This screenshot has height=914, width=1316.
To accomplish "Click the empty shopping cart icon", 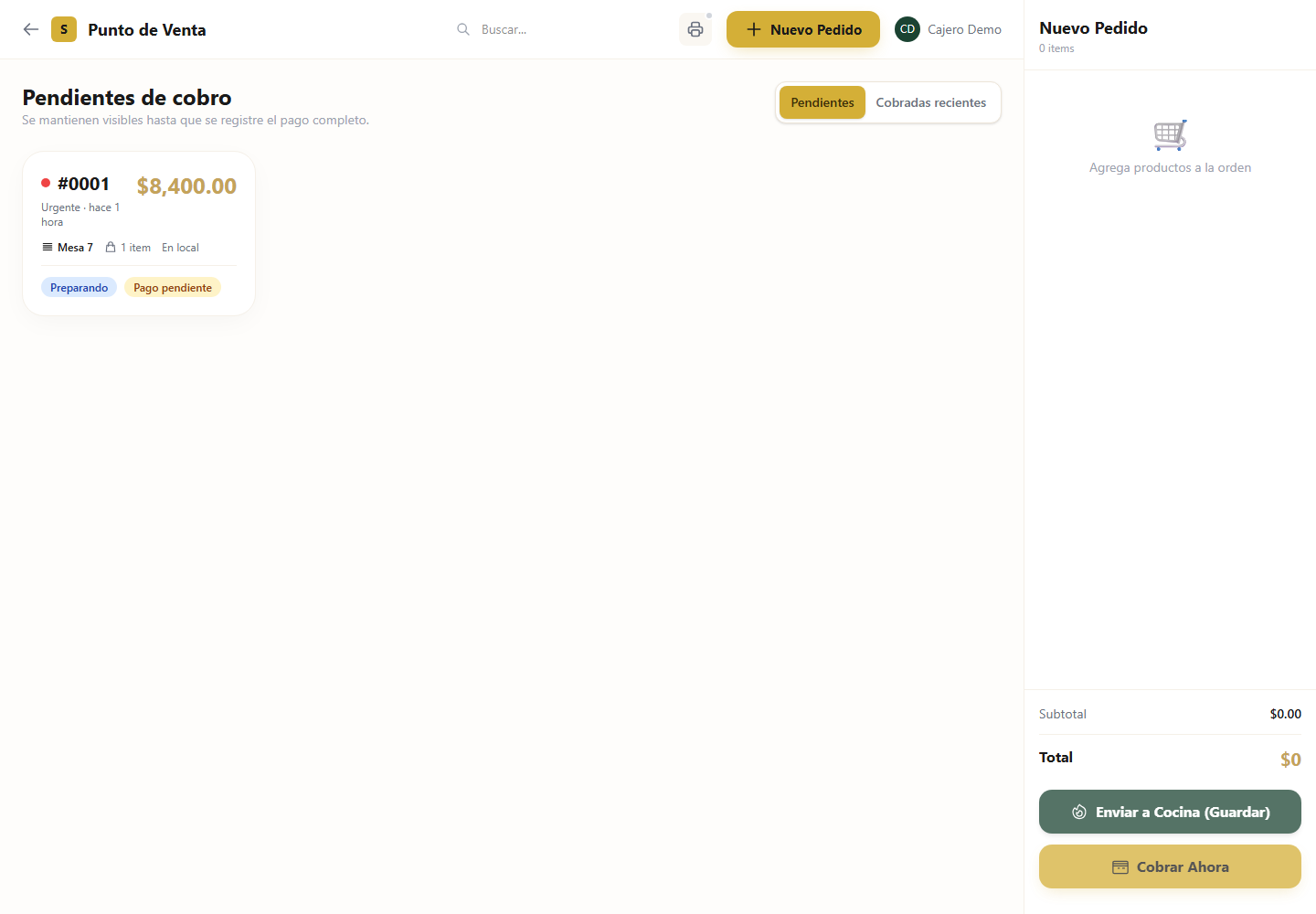I will coord(1170,135).
